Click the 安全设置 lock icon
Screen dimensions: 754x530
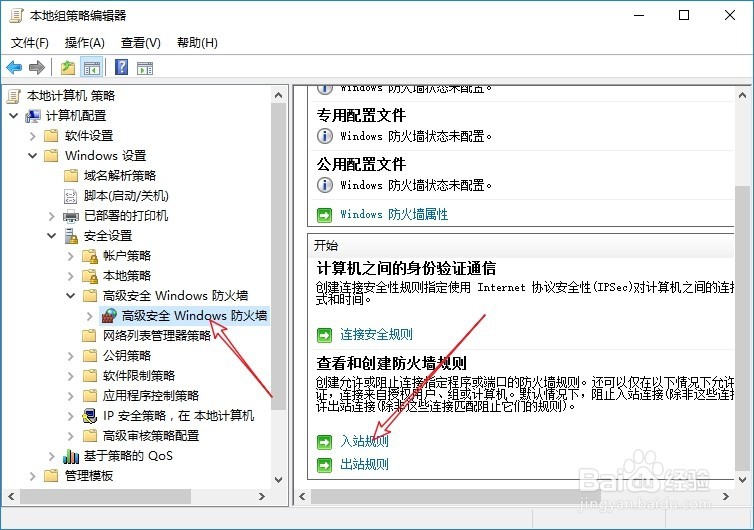click(x=71, y=236)
